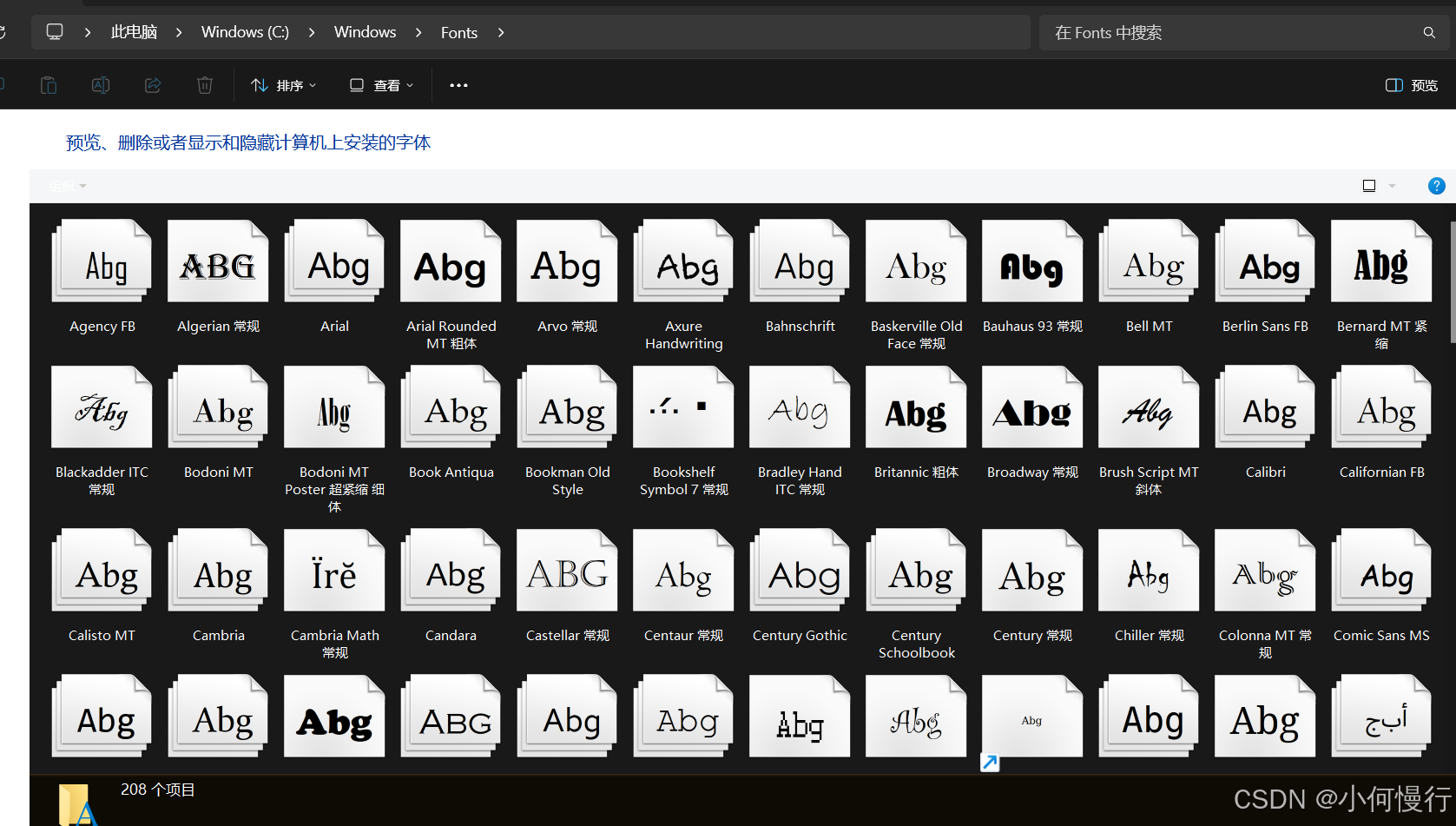Screen dimensions: 1456x826
Task: Open the view layout options dropdown arrow
Action: [x=1392, y=186]
